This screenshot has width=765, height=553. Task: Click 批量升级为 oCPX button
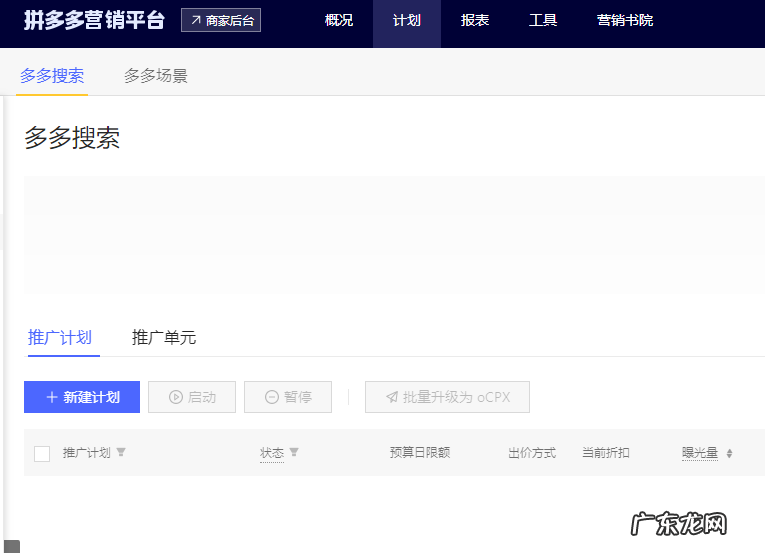click(447, 397)
